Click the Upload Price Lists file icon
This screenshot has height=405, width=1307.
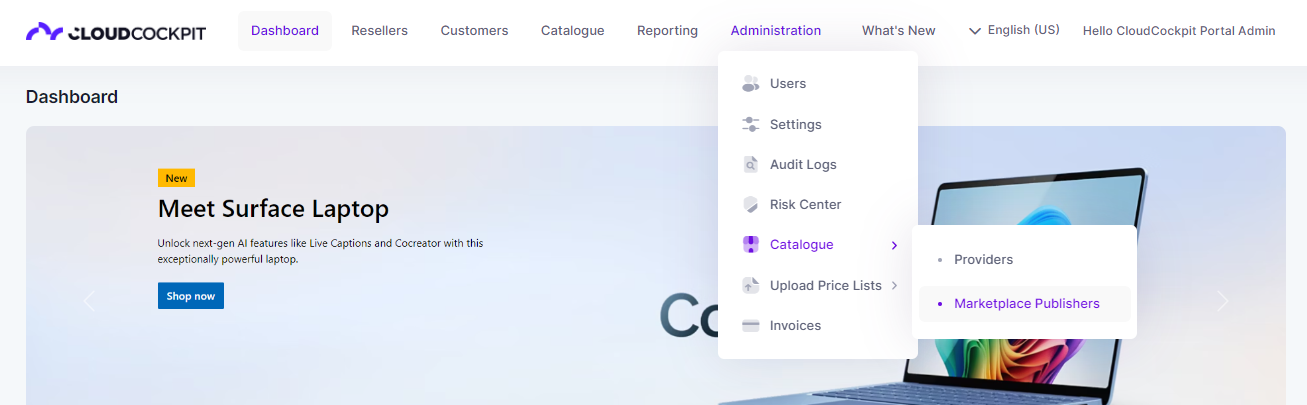(751, 286)
